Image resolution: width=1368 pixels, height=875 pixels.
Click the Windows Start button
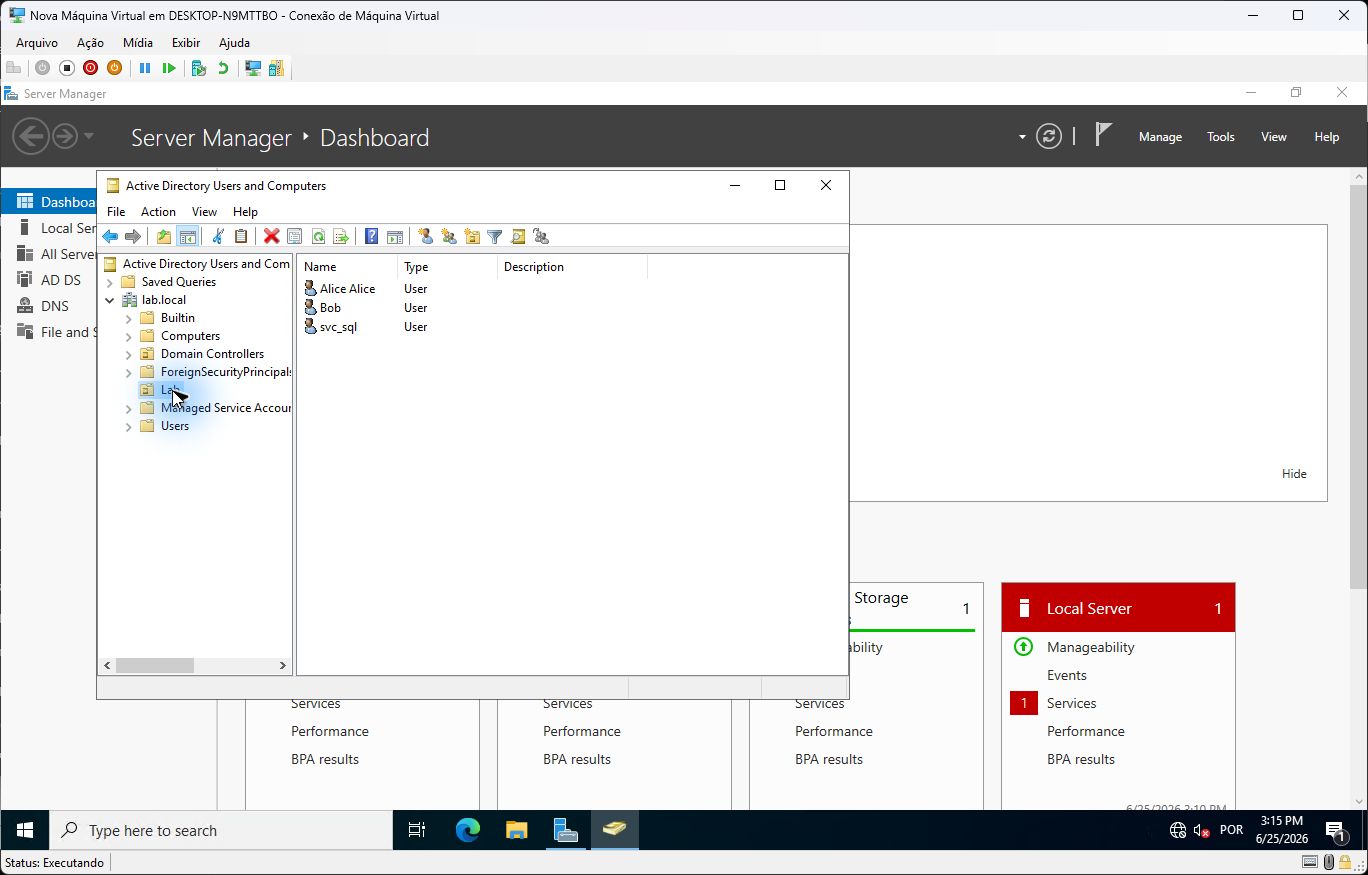[x=25, y=830]
